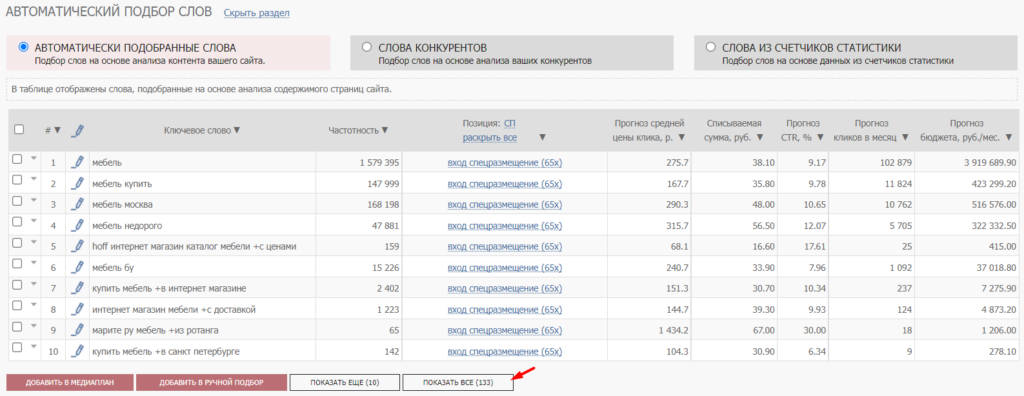Tick checkbox for "мебель москва"
Viewport: 1024px width, 396px height.
(17, 201)
